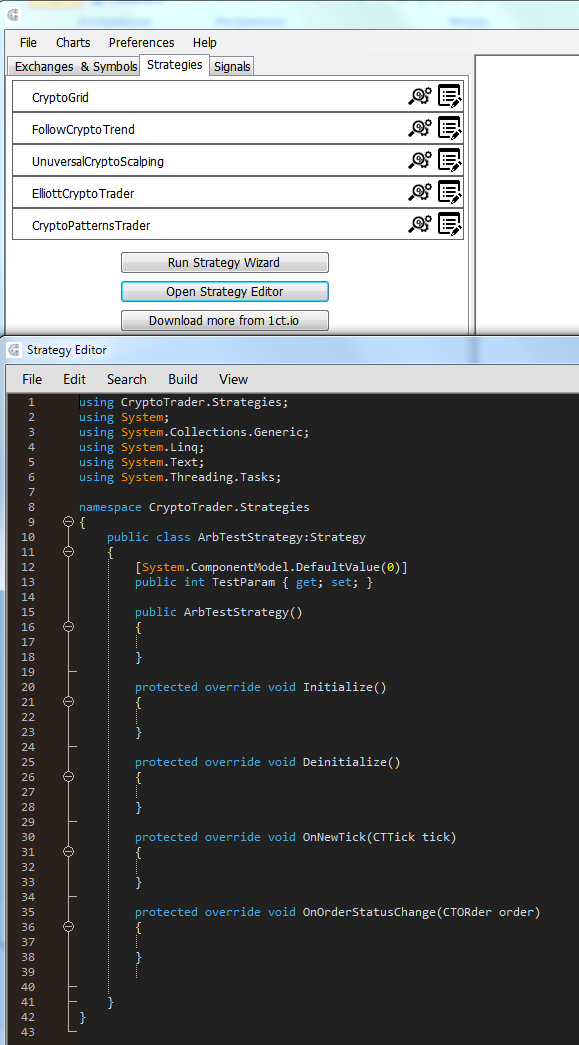This screenshot has width=579, height=1045.
Task: Open the Help menu
Action: (x=205, y=43)
